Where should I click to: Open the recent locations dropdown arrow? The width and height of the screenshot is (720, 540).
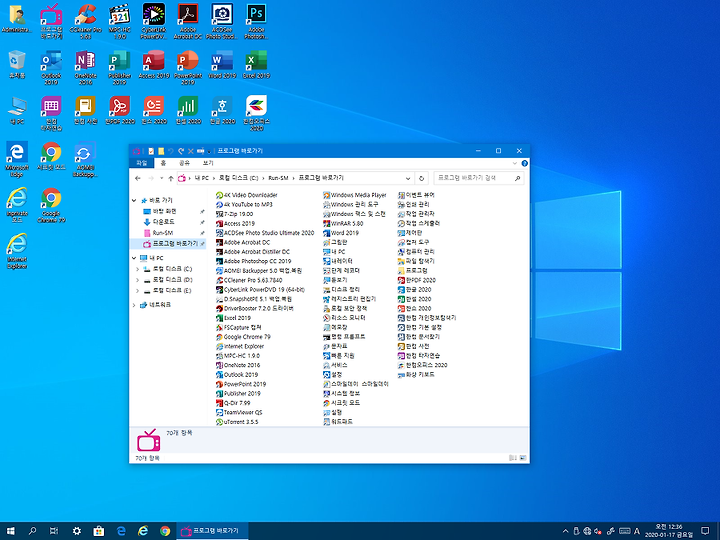coord(161,178)
